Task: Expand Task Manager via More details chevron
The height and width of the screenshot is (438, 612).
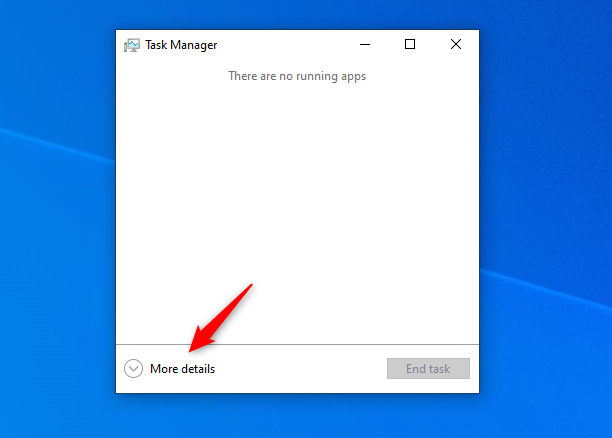Action: [133, 369]
